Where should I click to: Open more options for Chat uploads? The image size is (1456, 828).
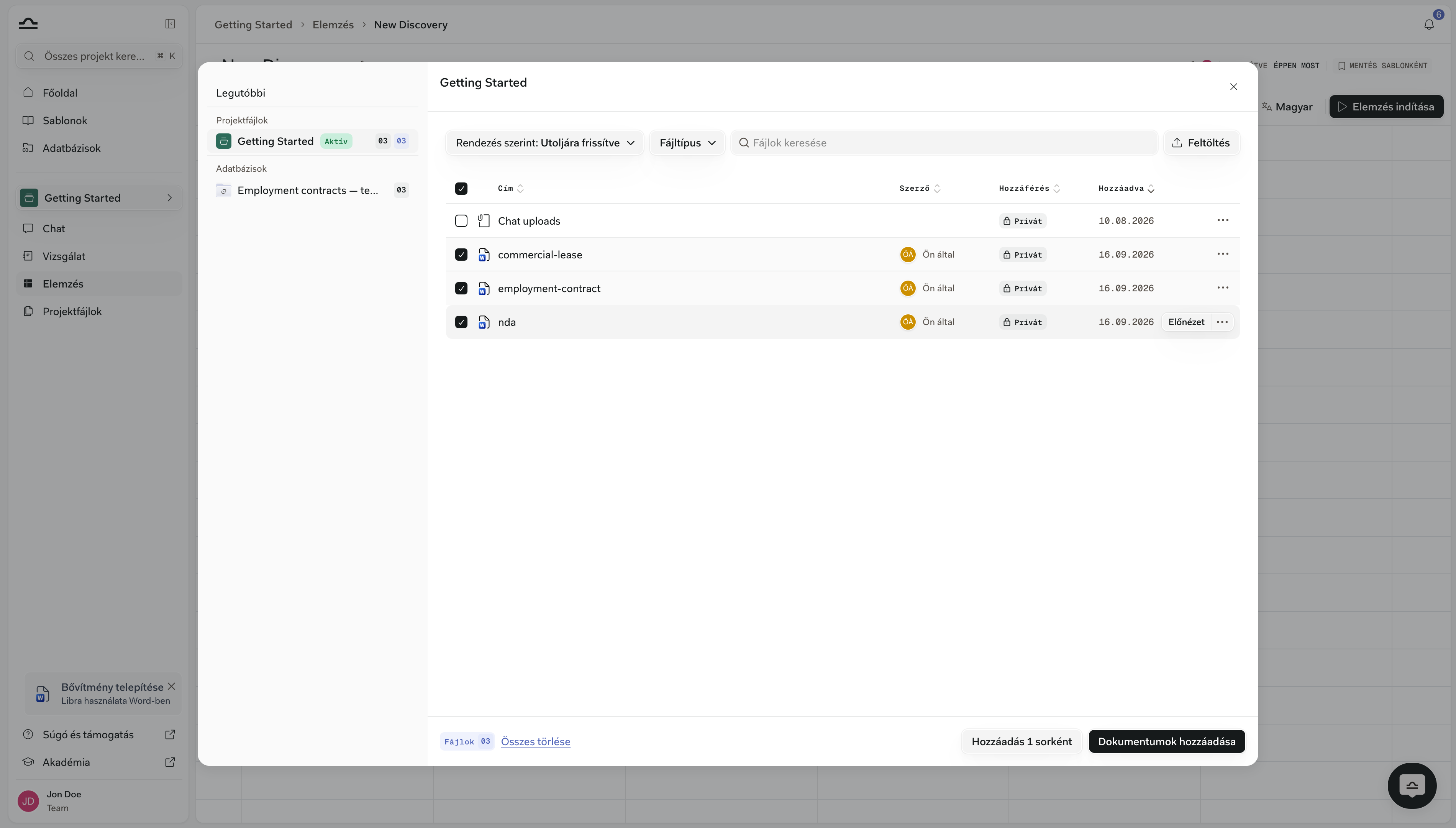(x=1222, y=220)
